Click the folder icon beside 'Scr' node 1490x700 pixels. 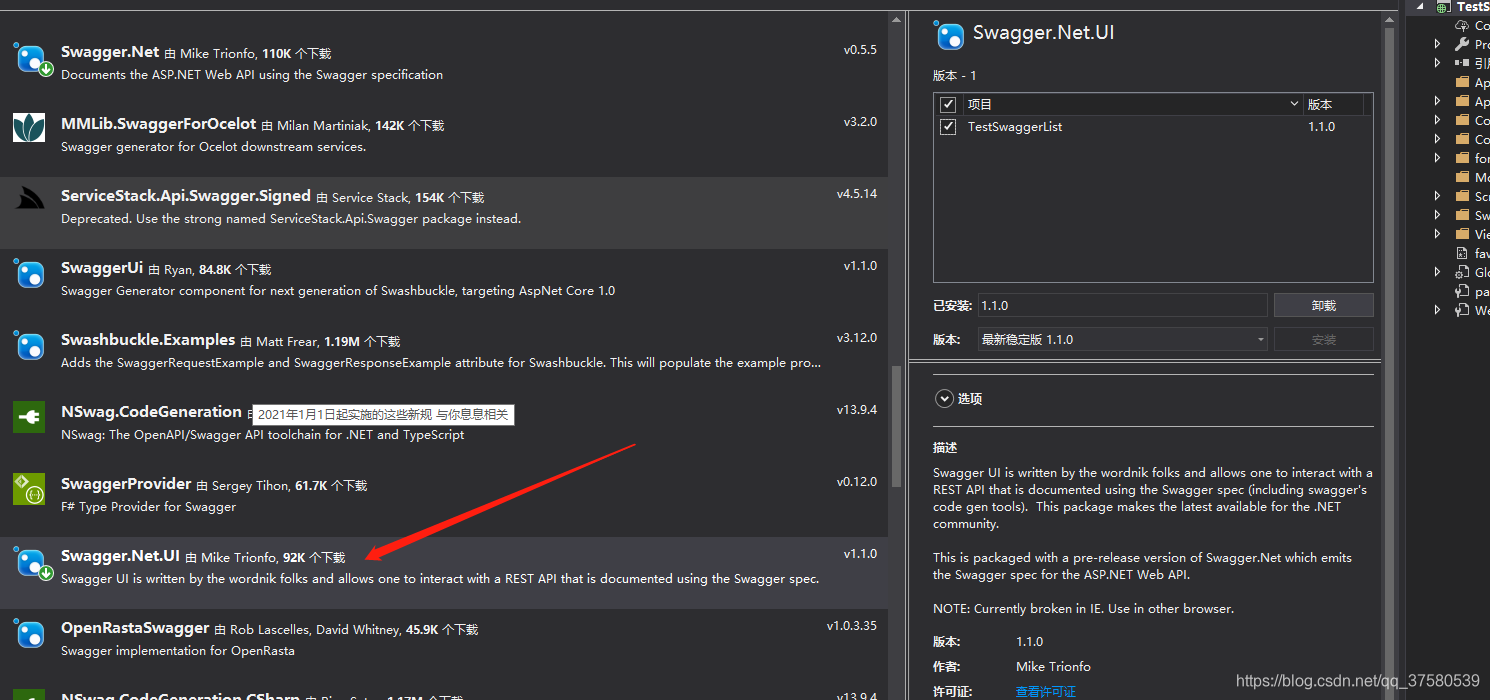1462,196
